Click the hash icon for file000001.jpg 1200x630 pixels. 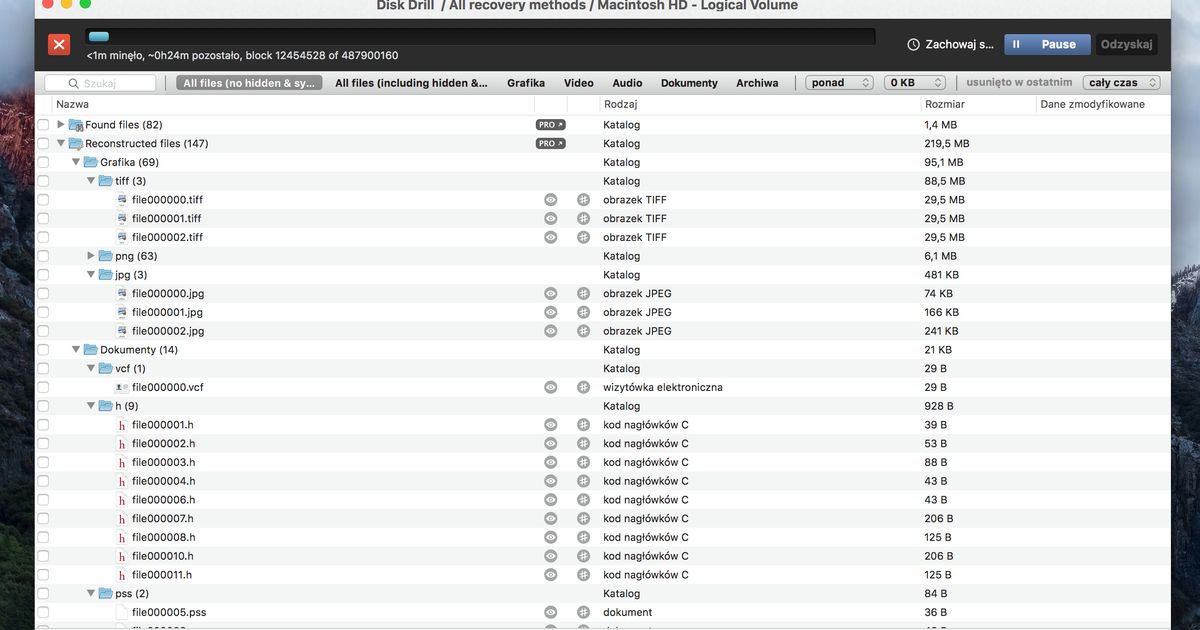[583, 312]
